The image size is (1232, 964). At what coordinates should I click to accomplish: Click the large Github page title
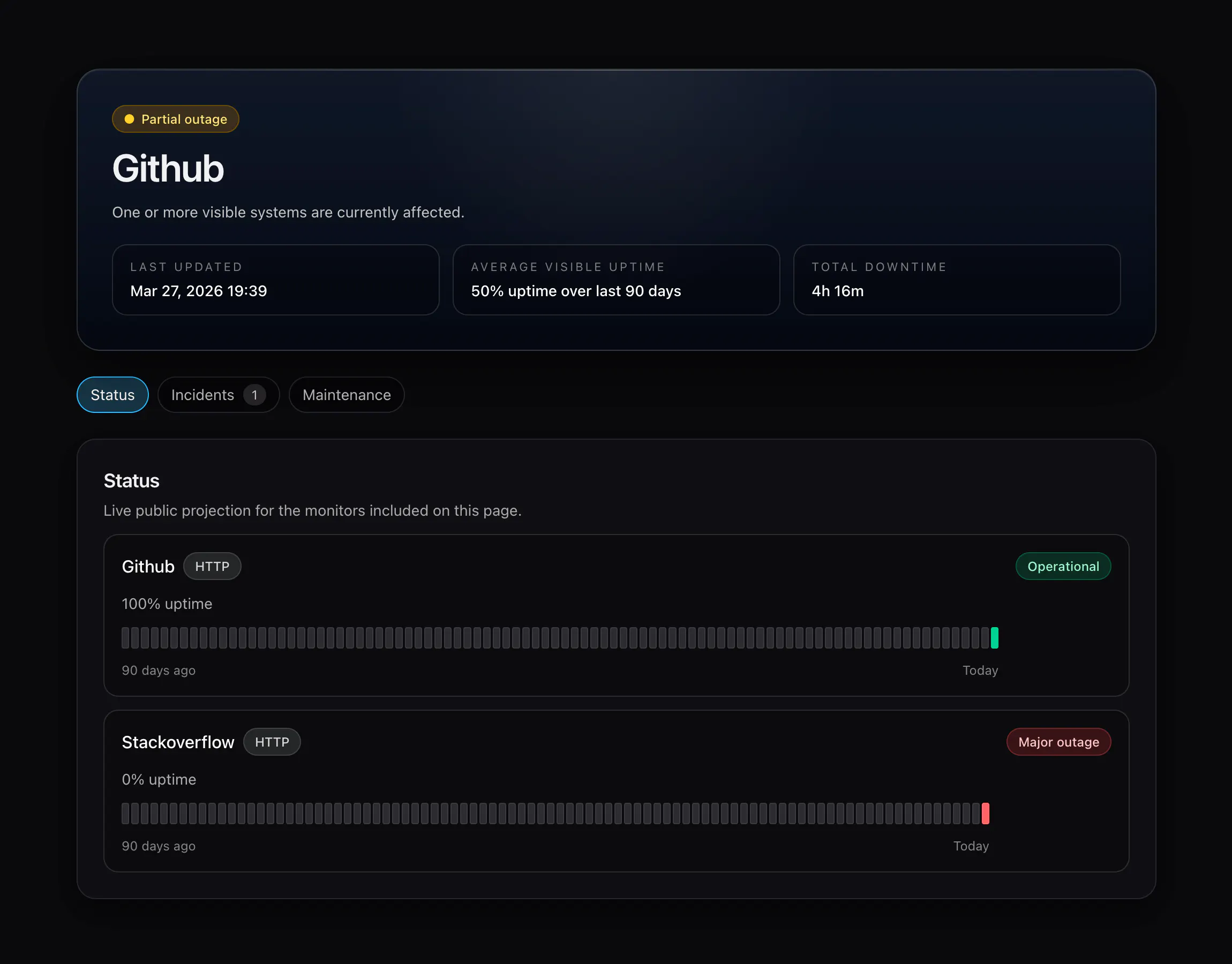tap(168, 168)
